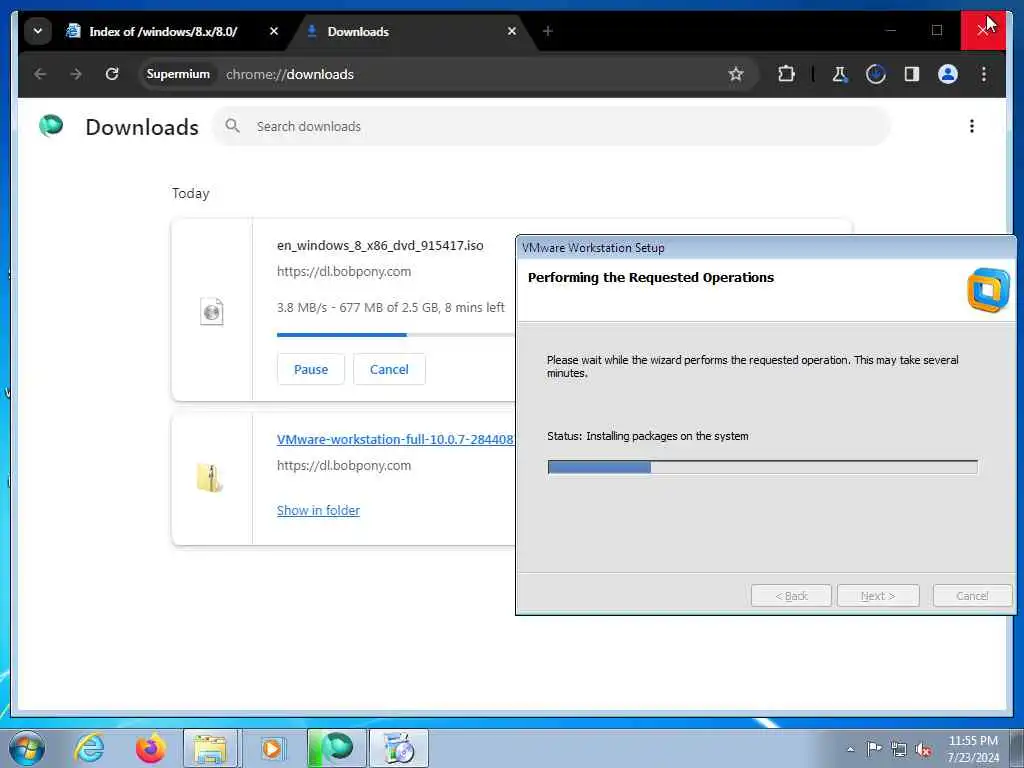Click the ISO download progress bar
1024x768 pixels.
click(x=396, y=335)
